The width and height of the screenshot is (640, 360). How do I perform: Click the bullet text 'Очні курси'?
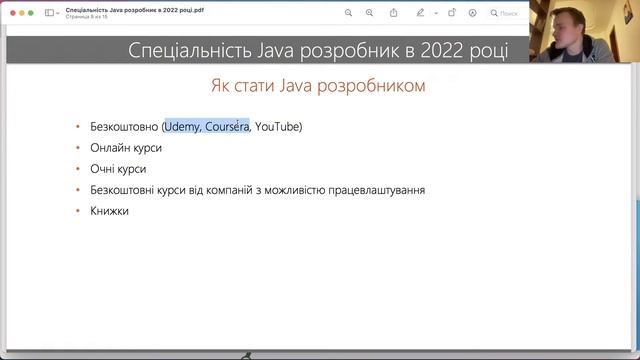pyautogui.click(x=118, y=169)
